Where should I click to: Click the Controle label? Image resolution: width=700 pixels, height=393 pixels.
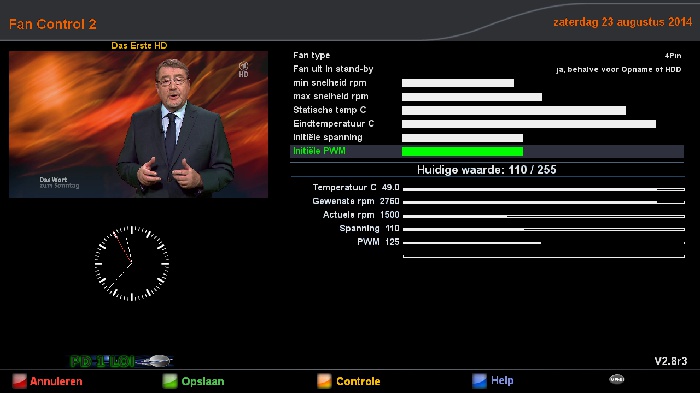(x=358, y=381)
